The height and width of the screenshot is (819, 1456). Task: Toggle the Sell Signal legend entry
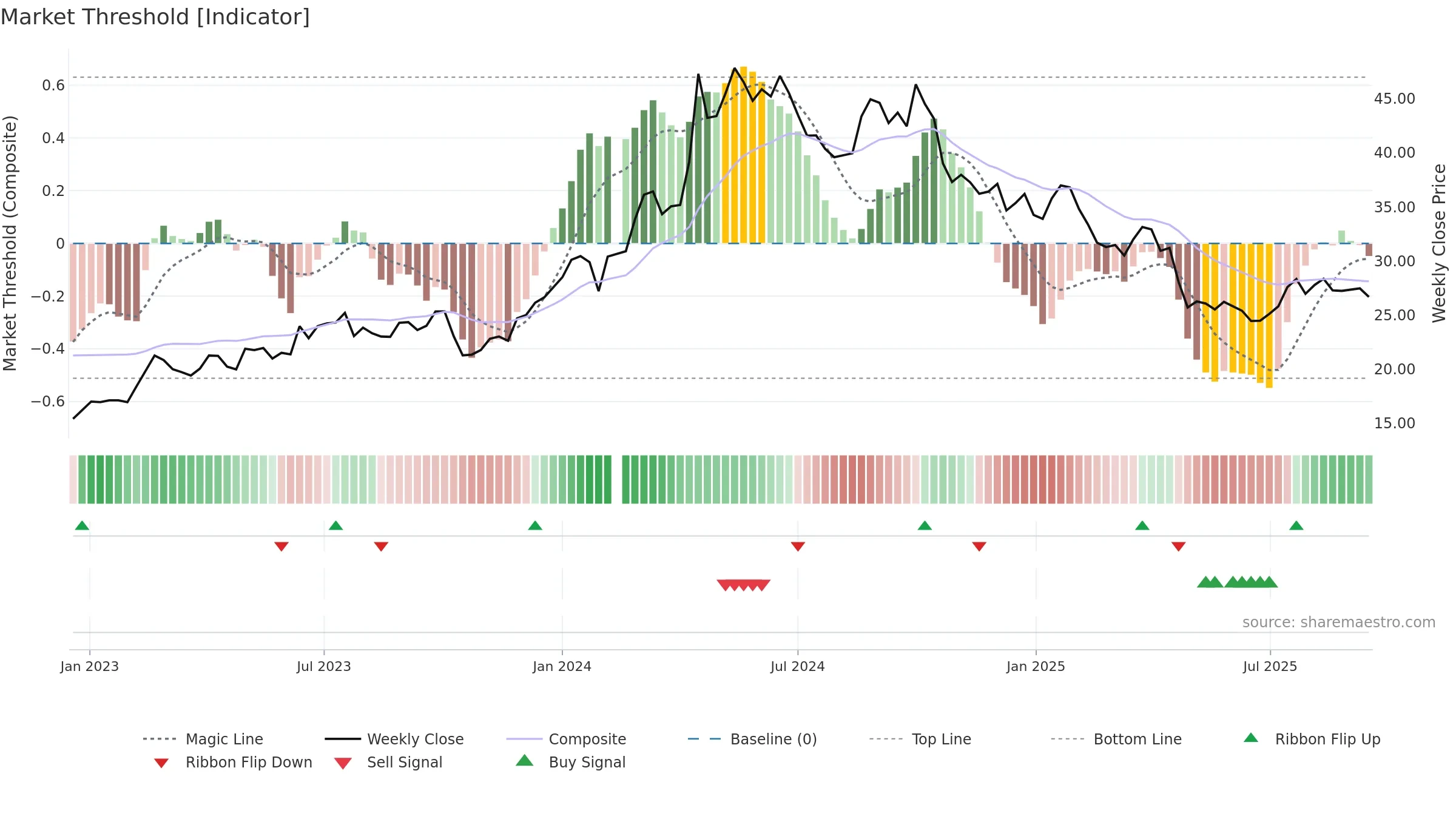[388, 762]
